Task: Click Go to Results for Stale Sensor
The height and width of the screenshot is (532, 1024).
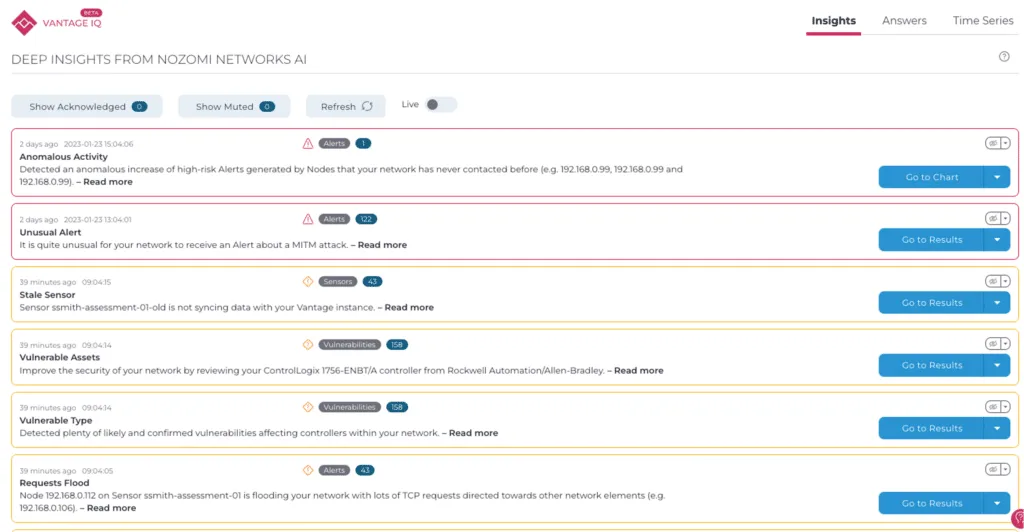Action: [931, 303]
